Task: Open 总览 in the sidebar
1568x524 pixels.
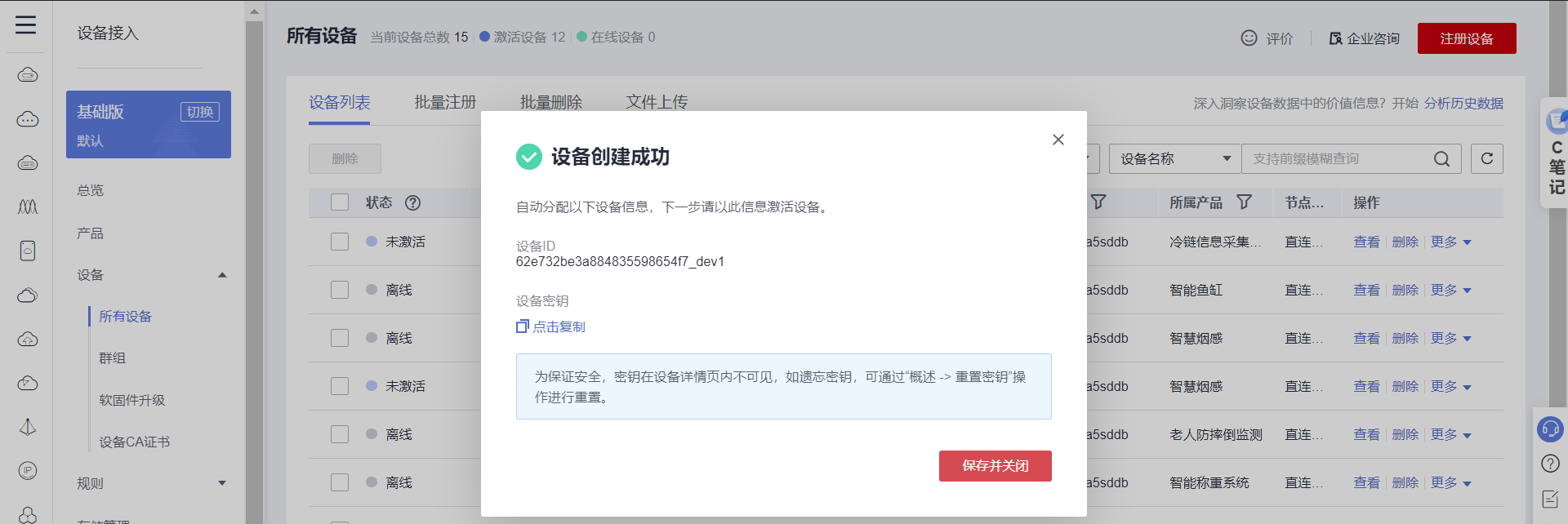Action: (91, 190)
